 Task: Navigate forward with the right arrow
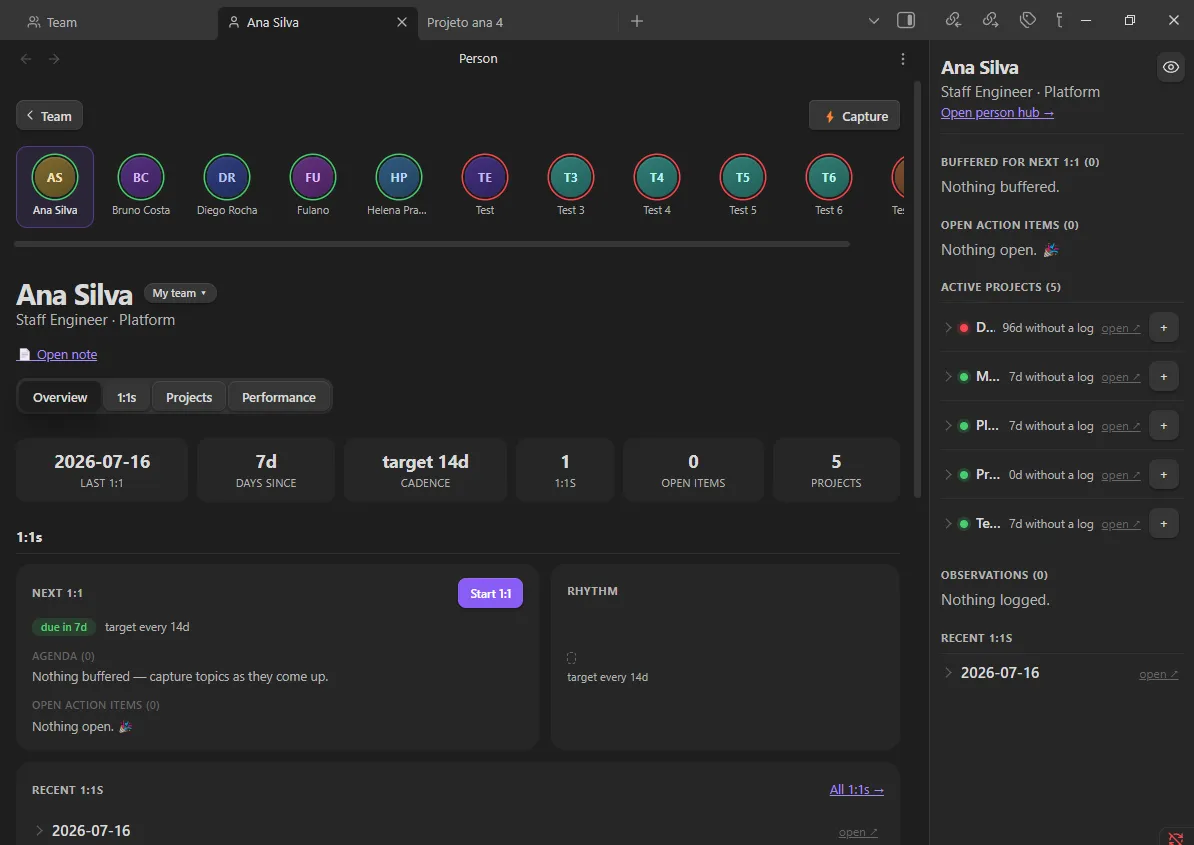pyautogui.click(x=54, y=59)
